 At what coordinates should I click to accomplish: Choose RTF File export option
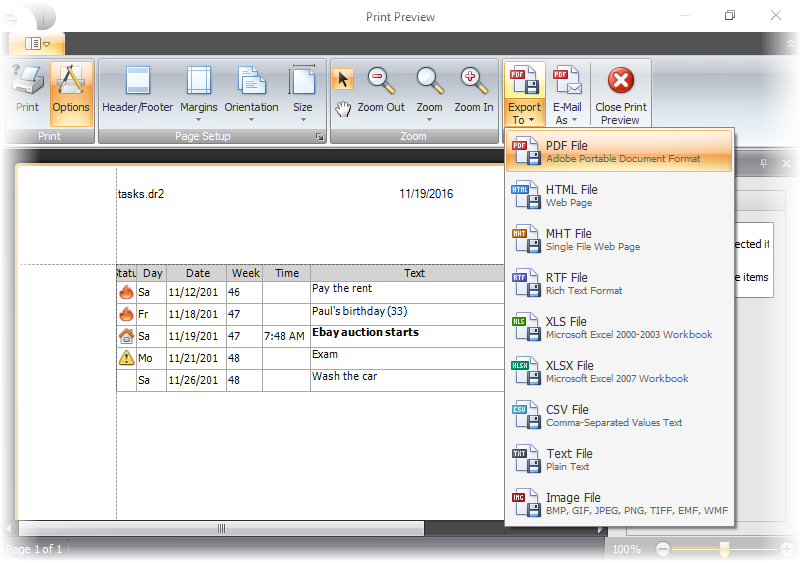(x=619, y=283)
